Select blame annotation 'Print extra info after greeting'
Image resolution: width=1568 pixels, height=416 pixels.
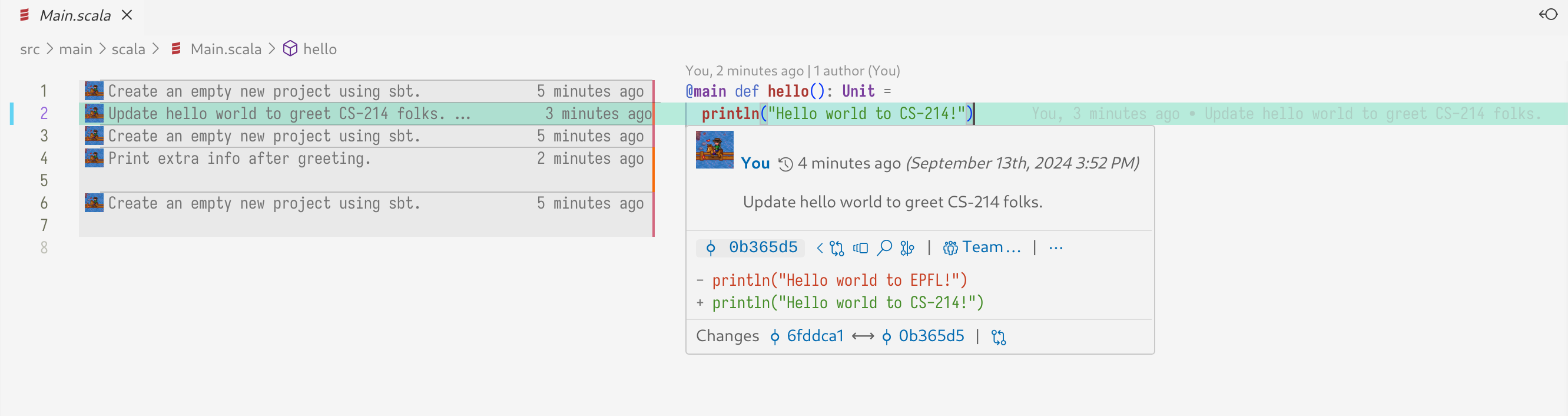click(x=239, y=159)
